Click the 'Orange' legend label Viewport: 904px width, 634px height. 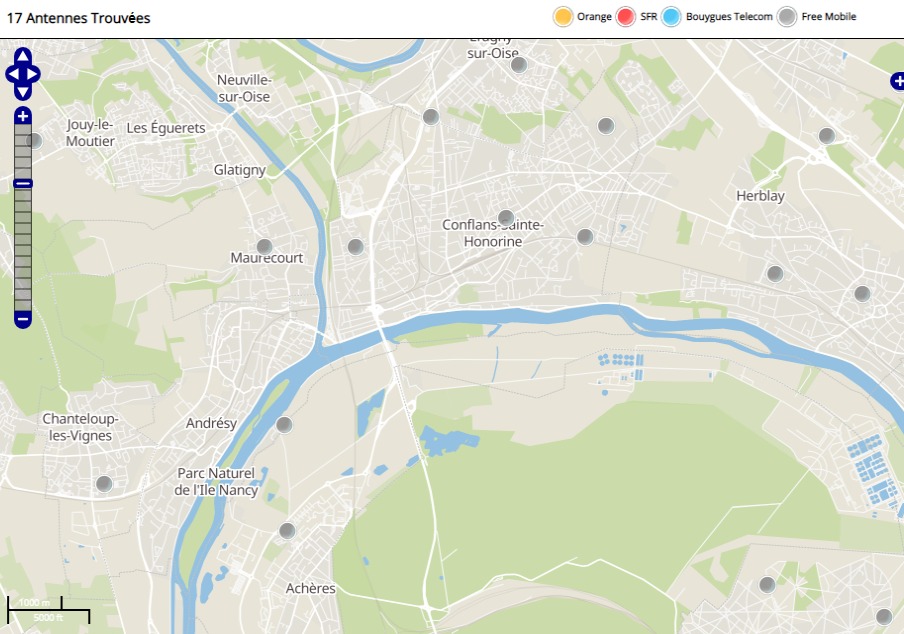tap(594, 17)
